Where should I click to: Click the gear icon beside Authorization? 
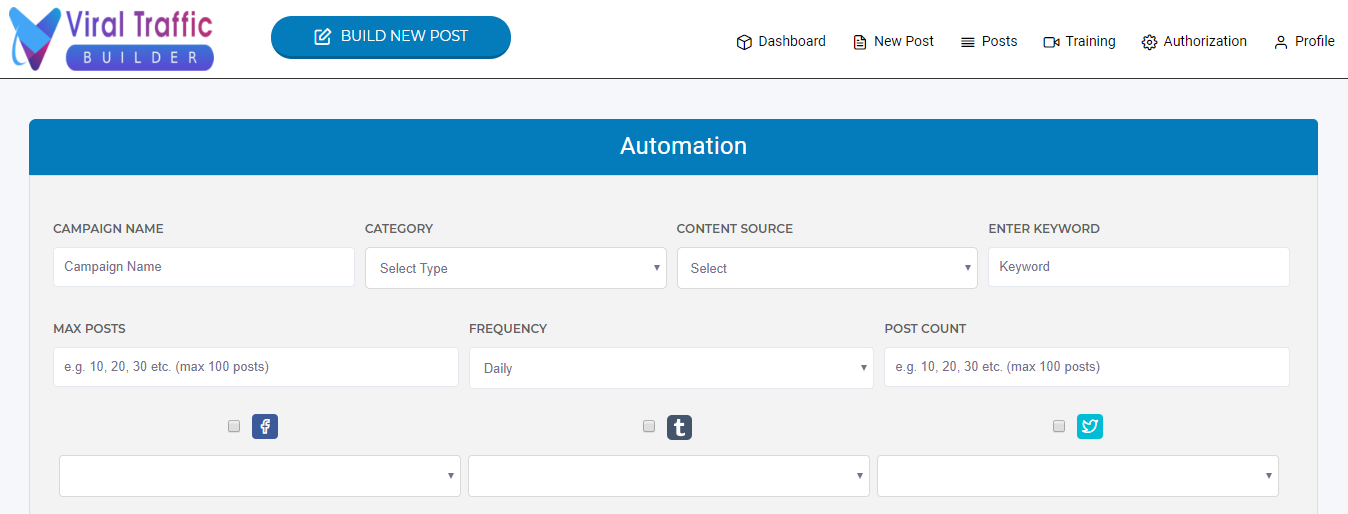1150,42
